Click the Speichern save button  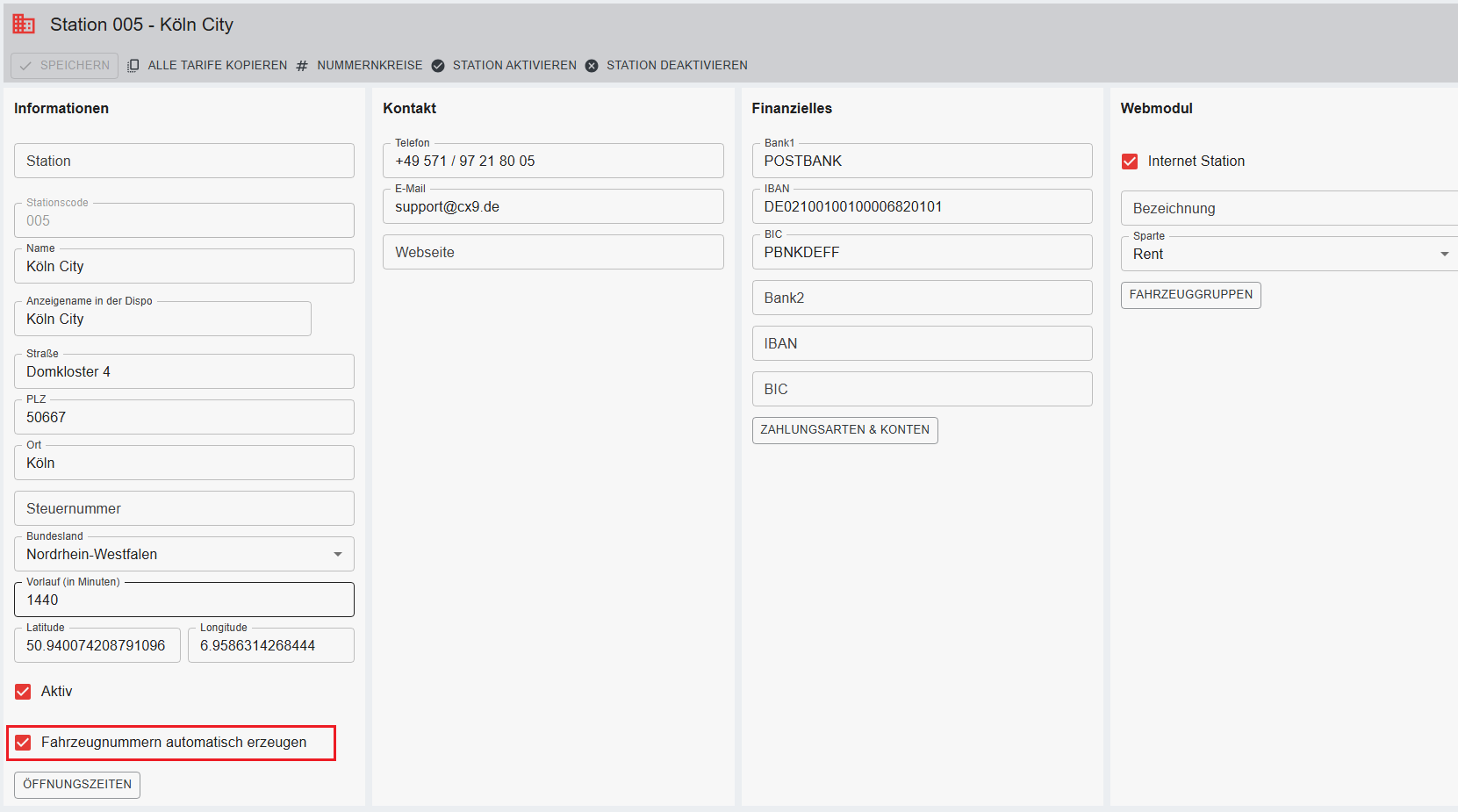click(x=65, y=66)
